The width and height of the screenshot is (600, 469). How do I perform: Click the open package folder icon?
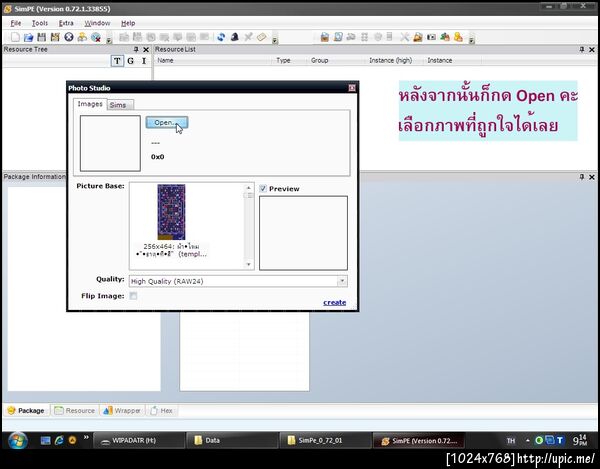(x=28, y=37)
